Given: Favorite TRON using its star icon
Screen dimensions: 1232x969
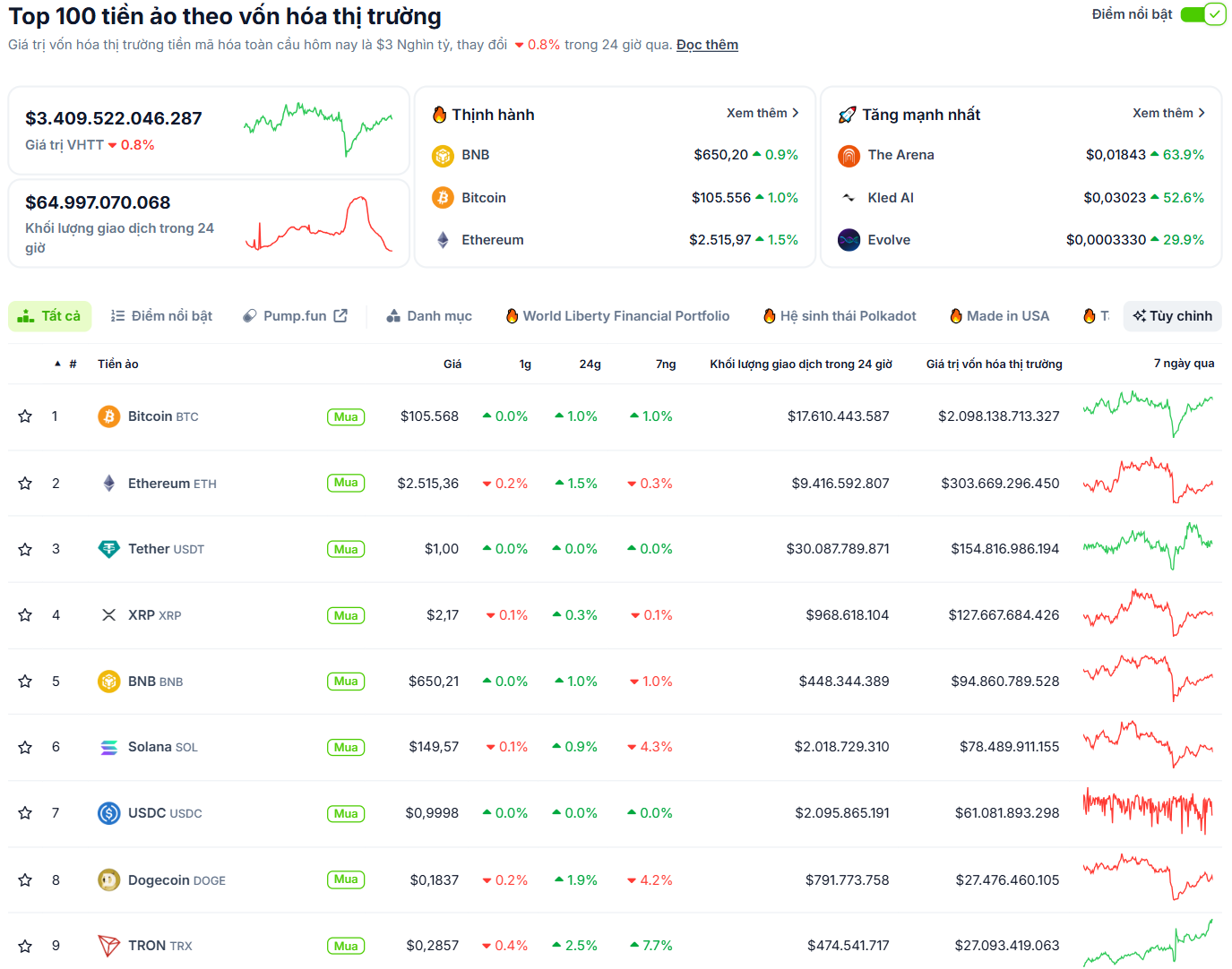Looking at the screenshot, I should pos(25,946).
